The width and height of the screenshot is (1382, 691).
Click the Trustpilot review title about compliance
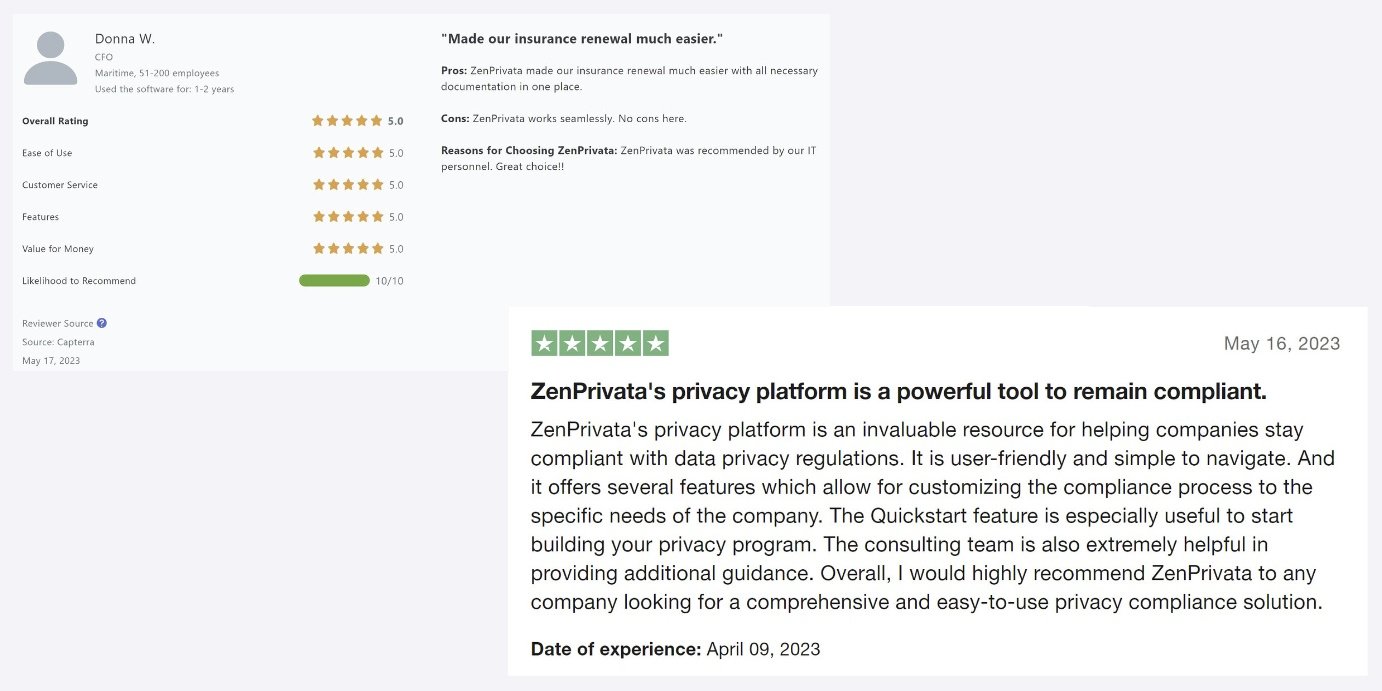(x=898, y=392)
